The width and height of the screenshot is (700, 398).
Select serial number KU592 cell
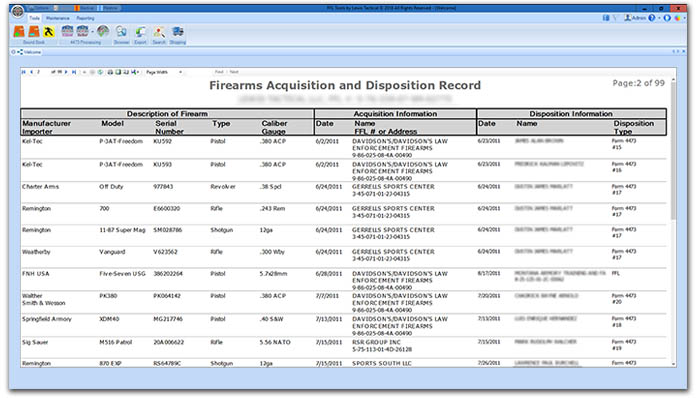(162, 141)
